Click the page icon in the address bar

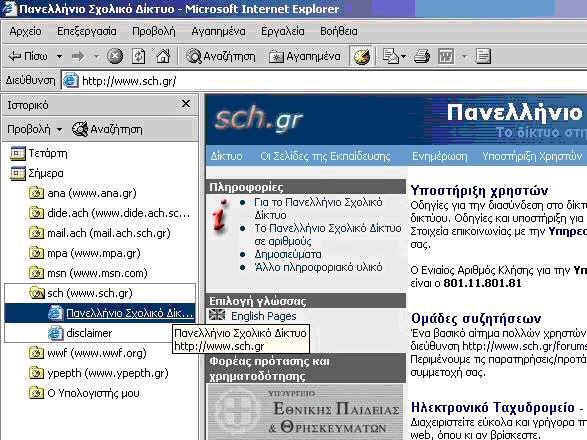point(70,81)
